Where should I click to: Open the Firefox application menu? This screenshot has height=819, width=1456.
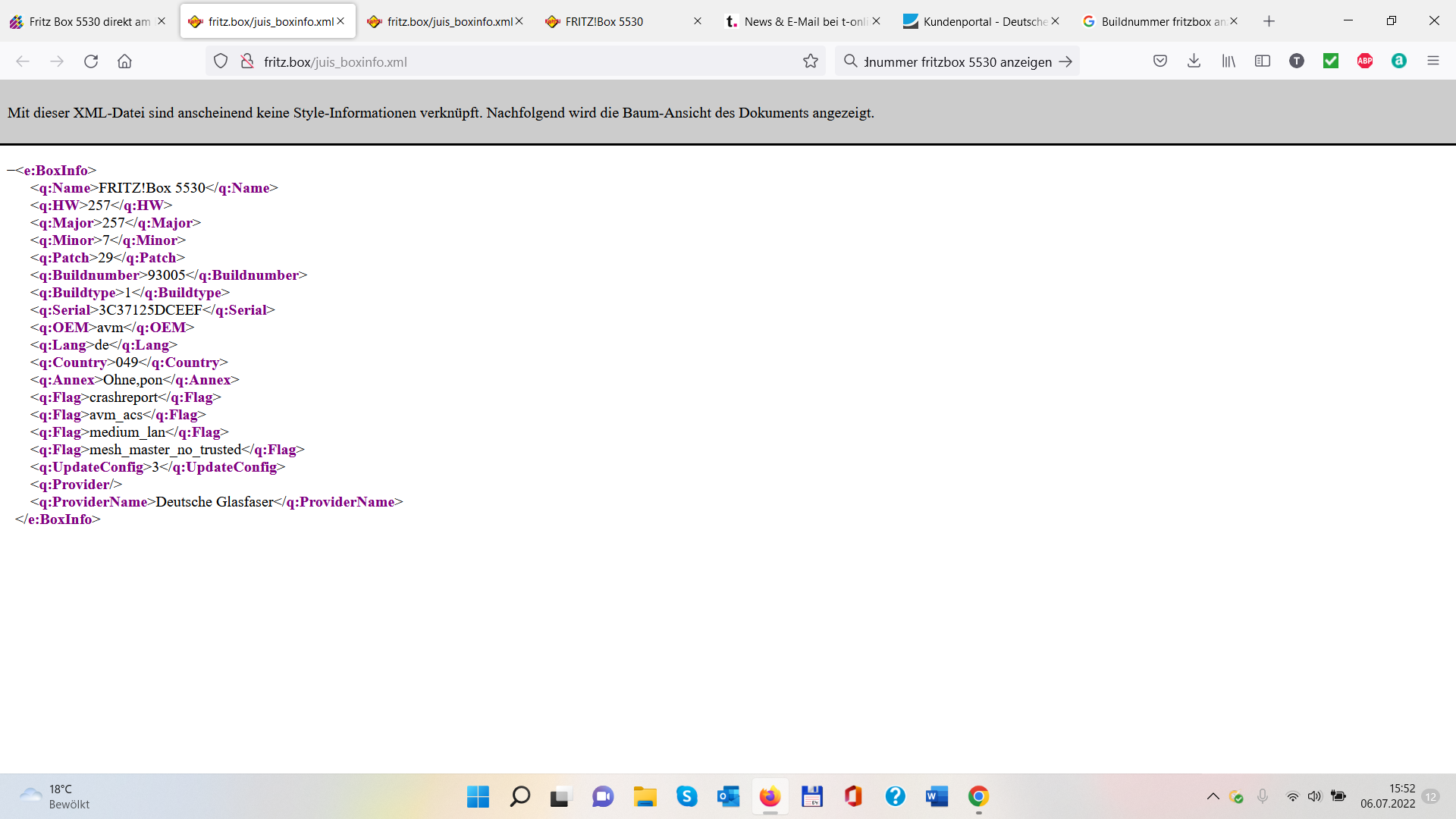1433,61
